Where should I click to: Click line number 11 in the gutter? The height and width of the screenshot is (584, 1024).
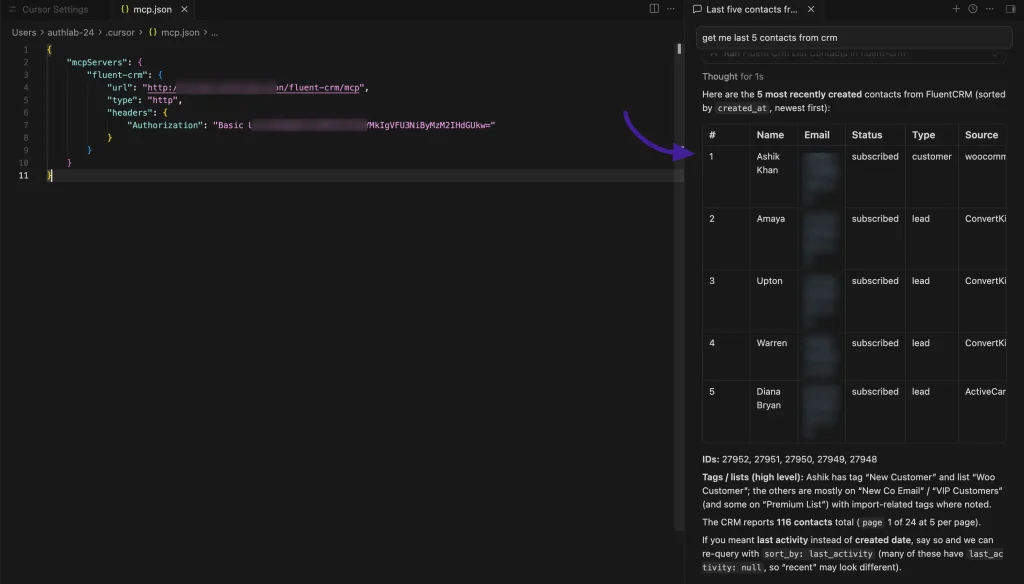coord(24,175)
